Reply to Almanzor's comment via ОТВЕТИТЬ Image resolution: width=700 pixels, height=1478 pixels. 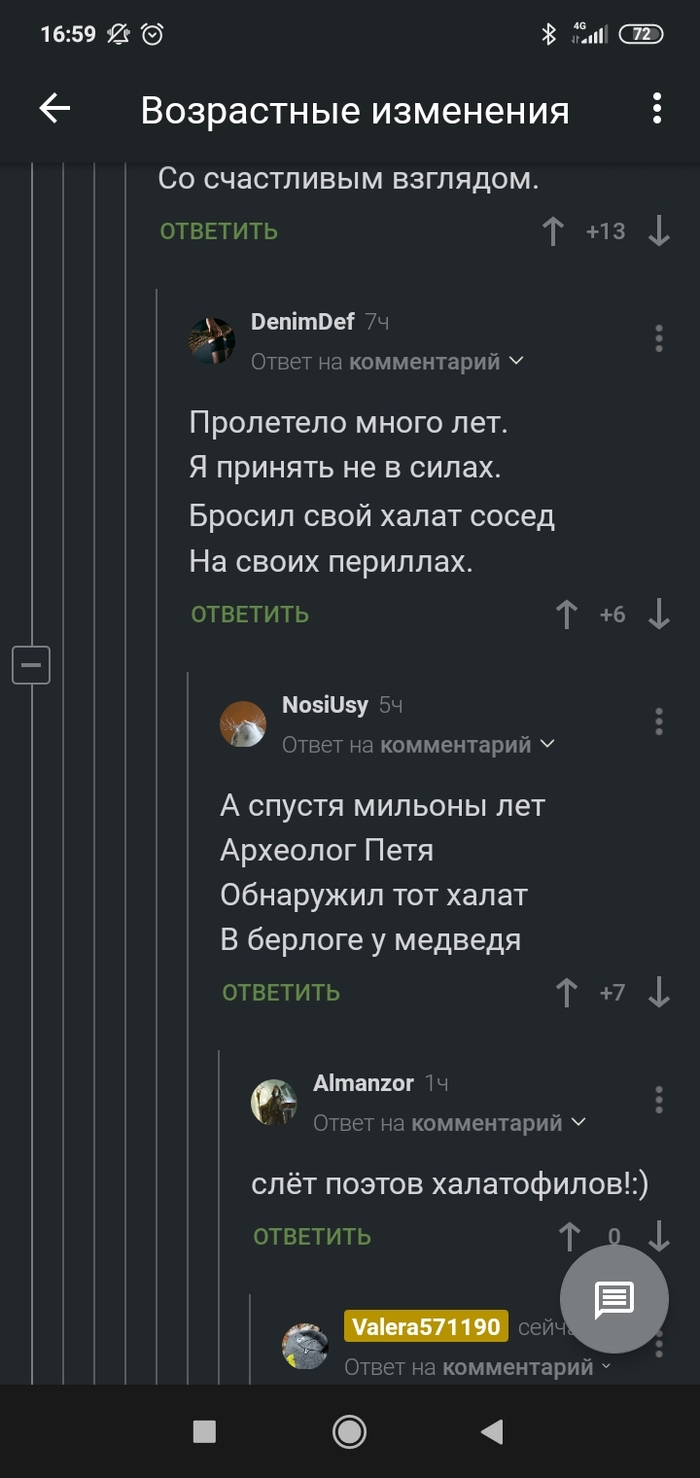coord(312,1237)
